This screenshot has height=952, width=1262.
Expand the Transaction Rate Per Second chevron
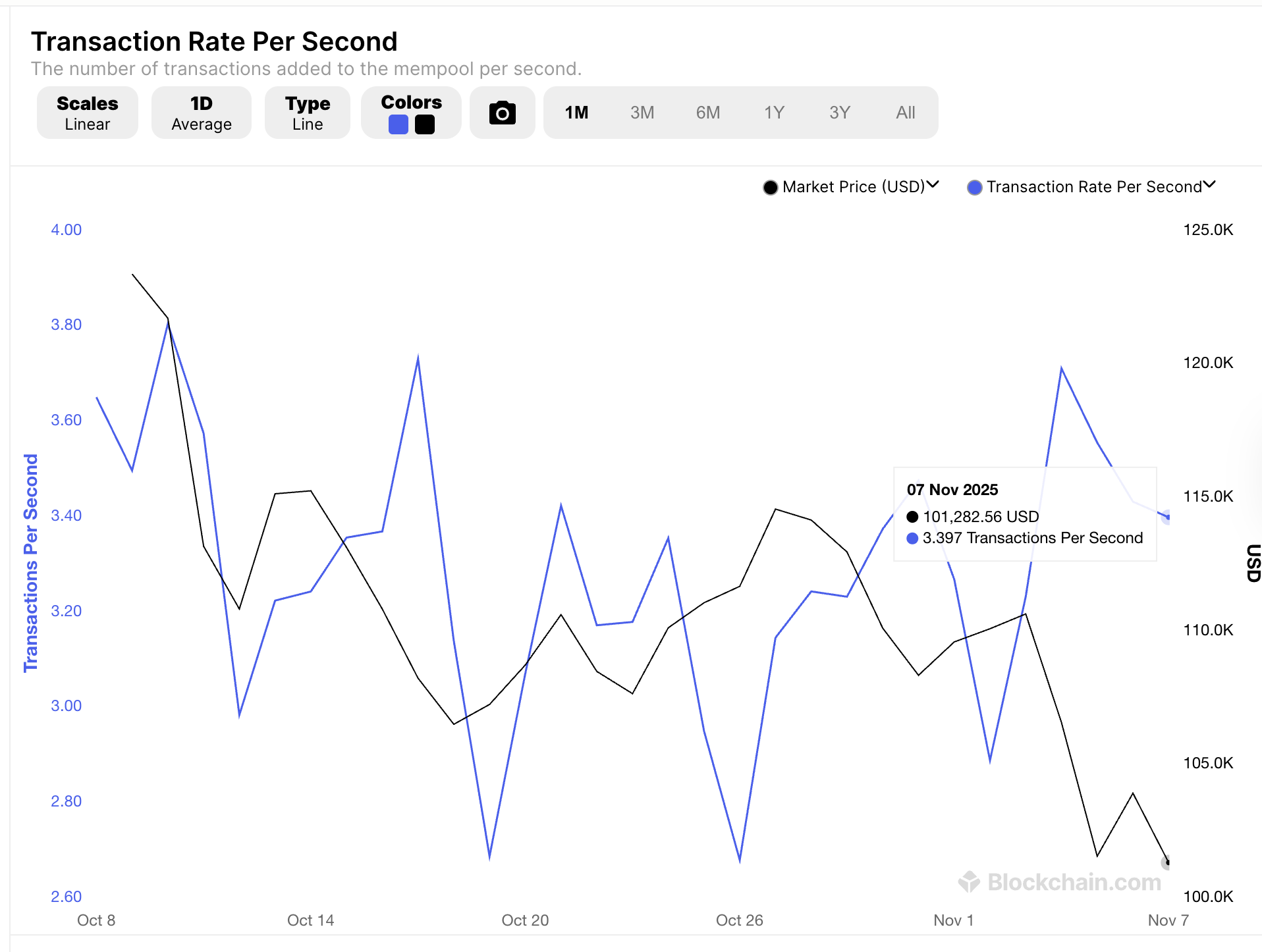coord(1209,186)
